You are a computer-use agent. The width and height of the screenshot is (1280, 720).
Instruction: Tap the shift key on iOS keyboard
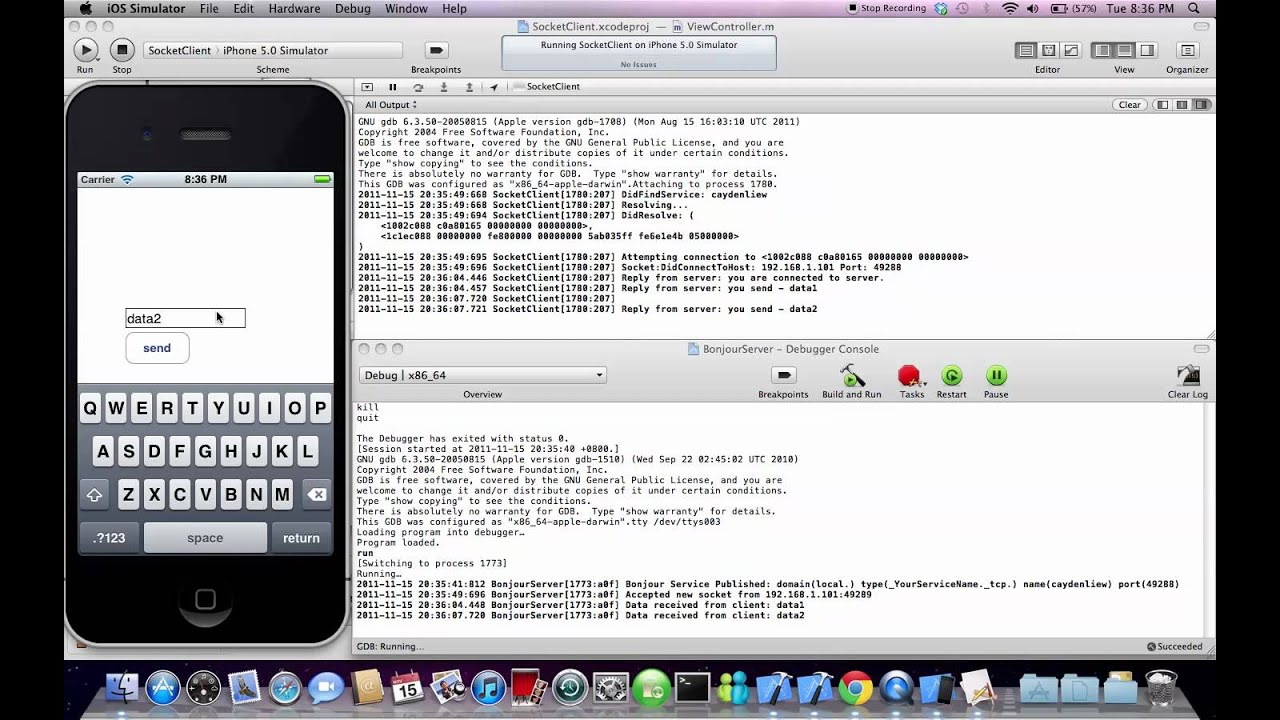coord(94,494)
